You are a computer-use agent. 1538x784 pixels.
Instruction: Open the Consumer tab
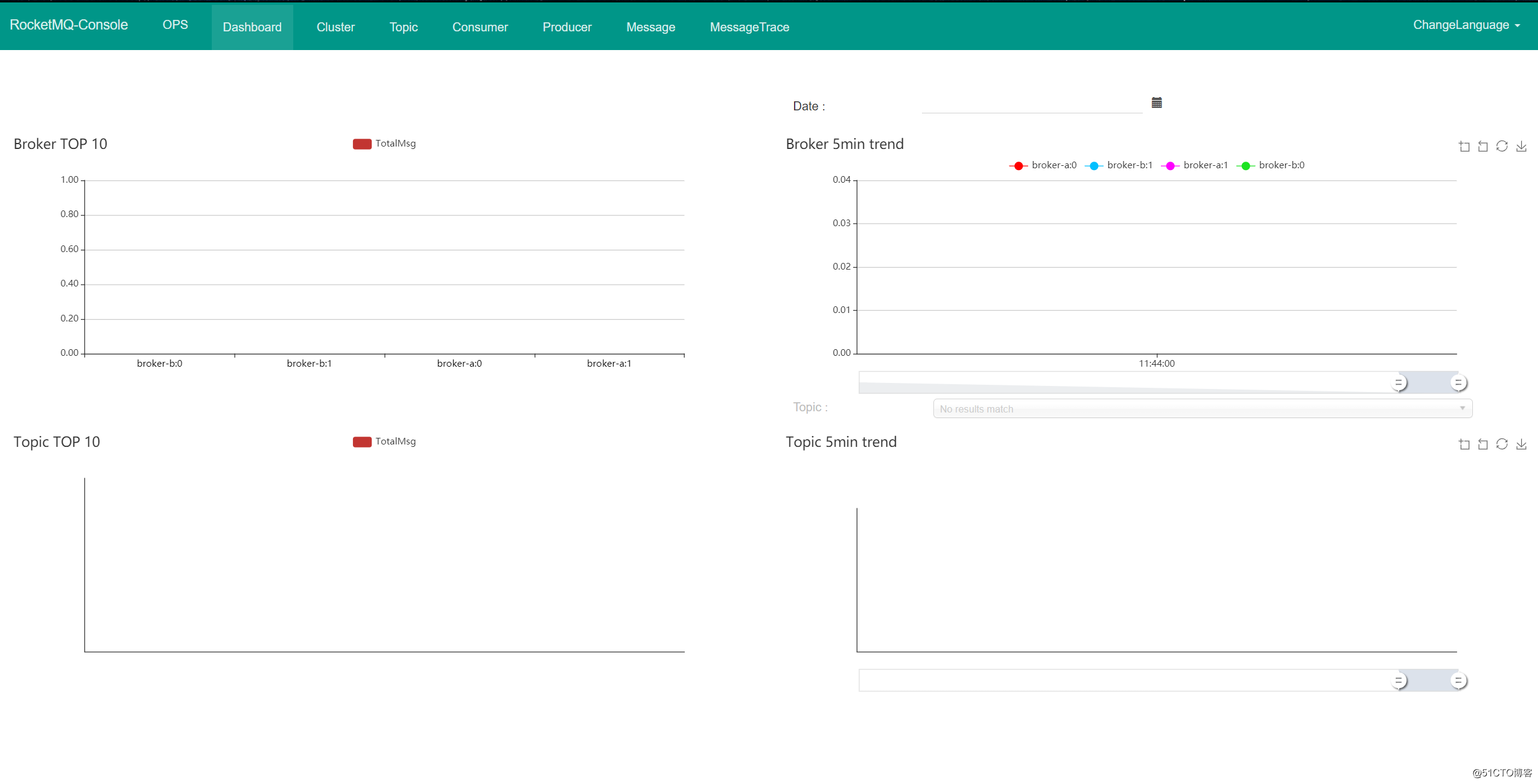coord(480,27)
